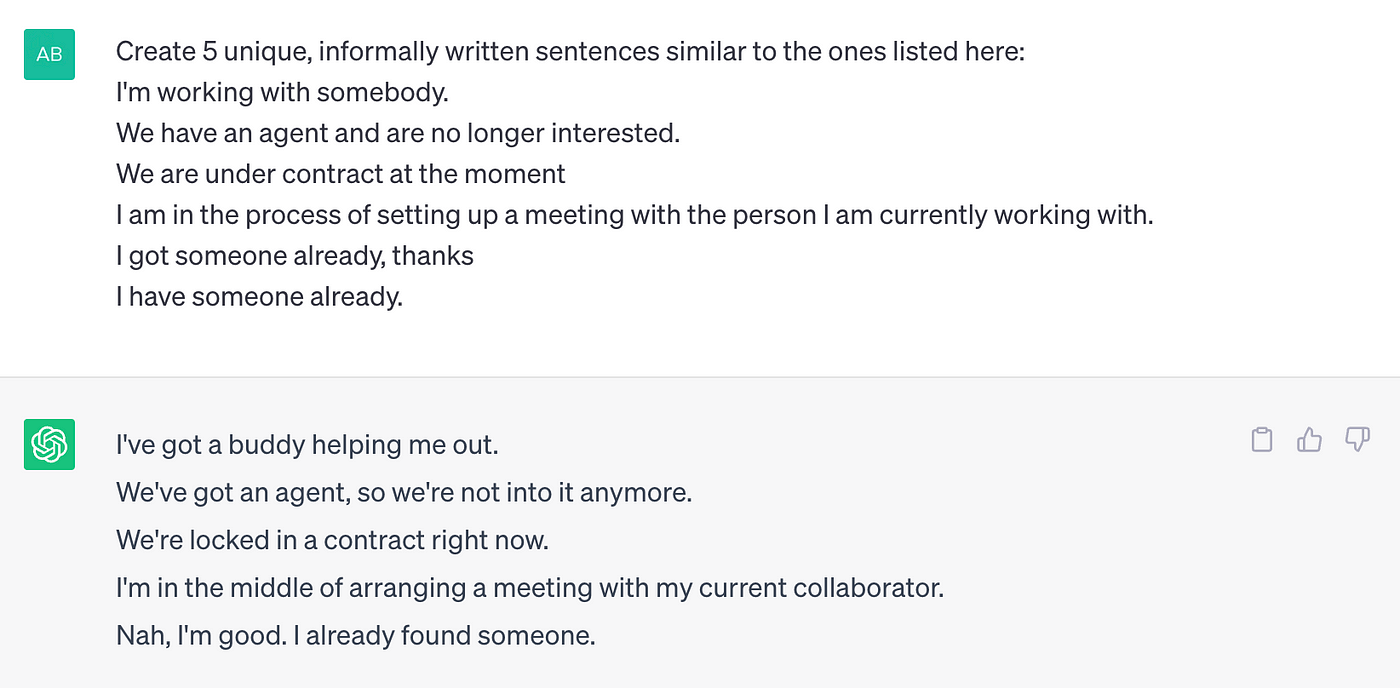Click the reply "Nah, I'm good. I already found someone."
The image size is (1400, 688).
point(356,635)
